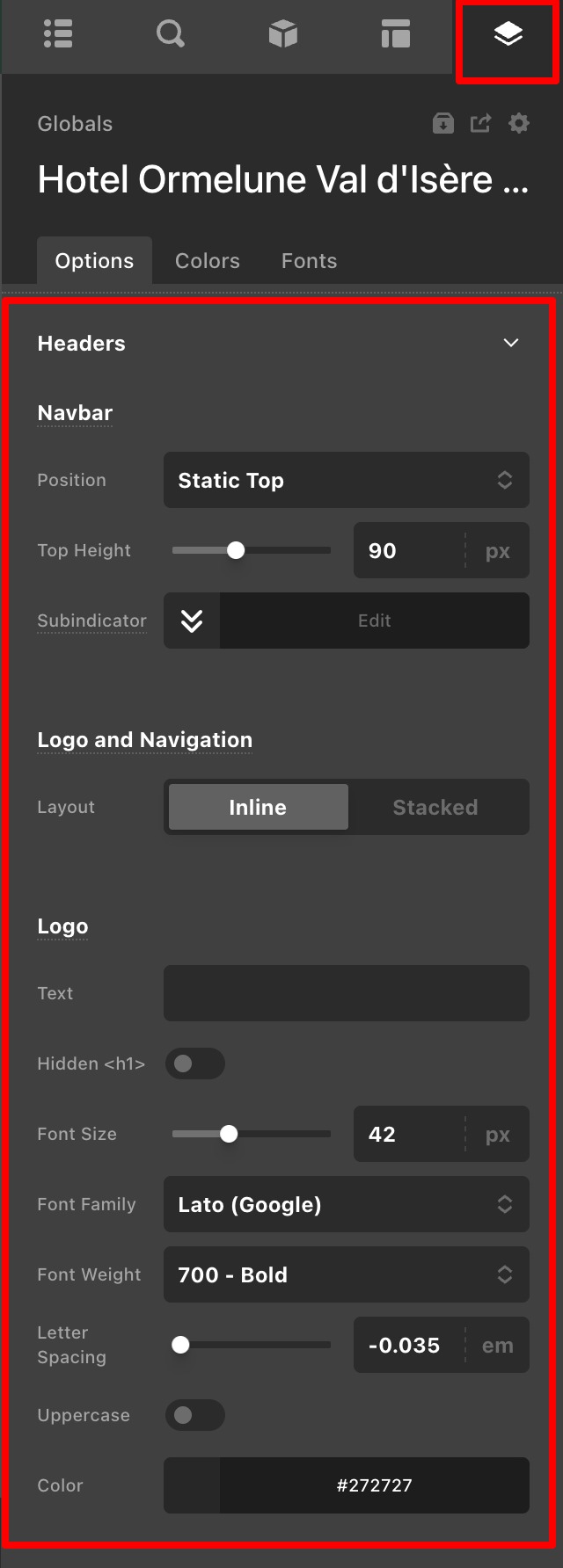Viewport: 563px width, 1568px height.
Task: Click the Logo Text input field
Action: [x=347, y=993]
